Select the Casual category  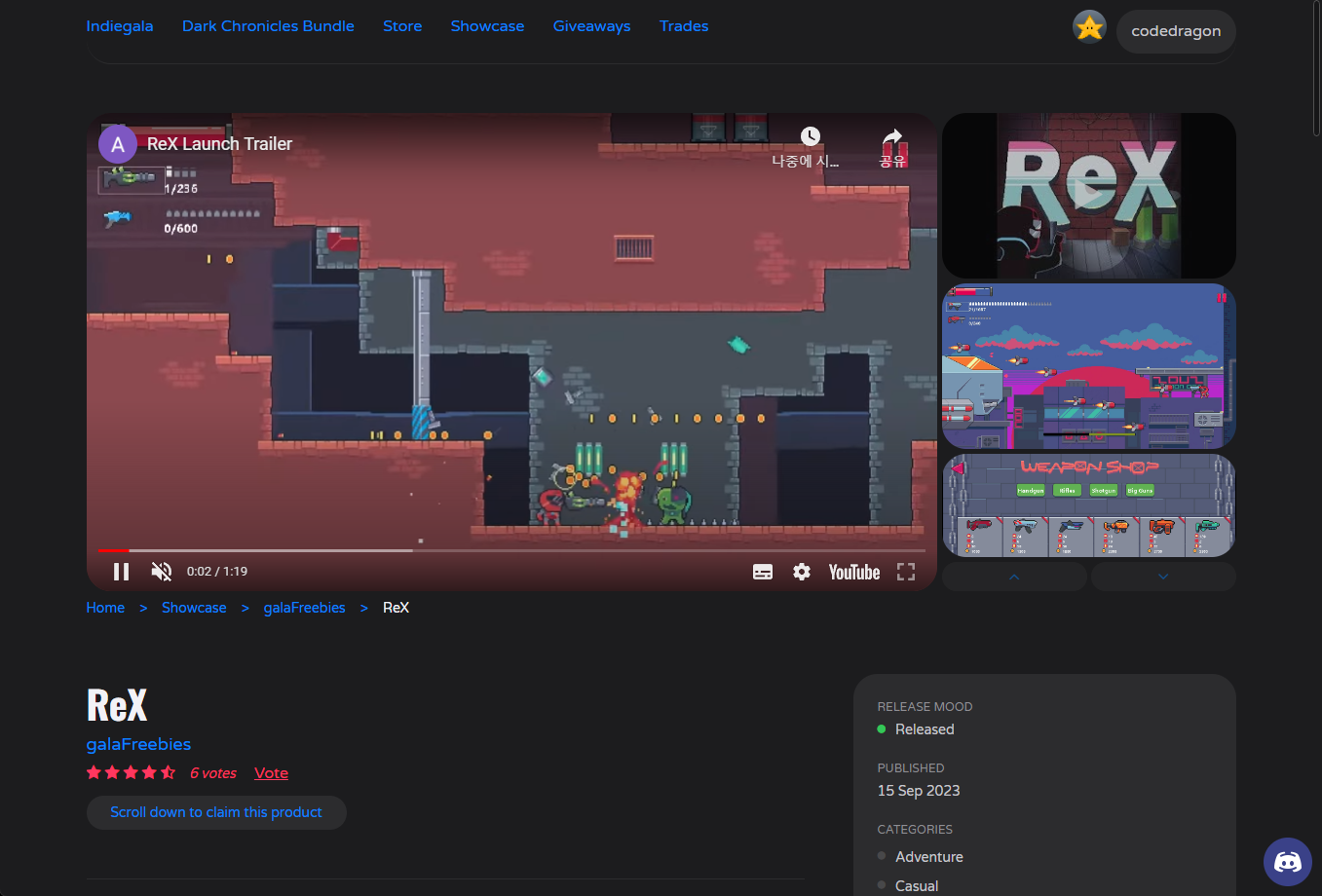917,886
